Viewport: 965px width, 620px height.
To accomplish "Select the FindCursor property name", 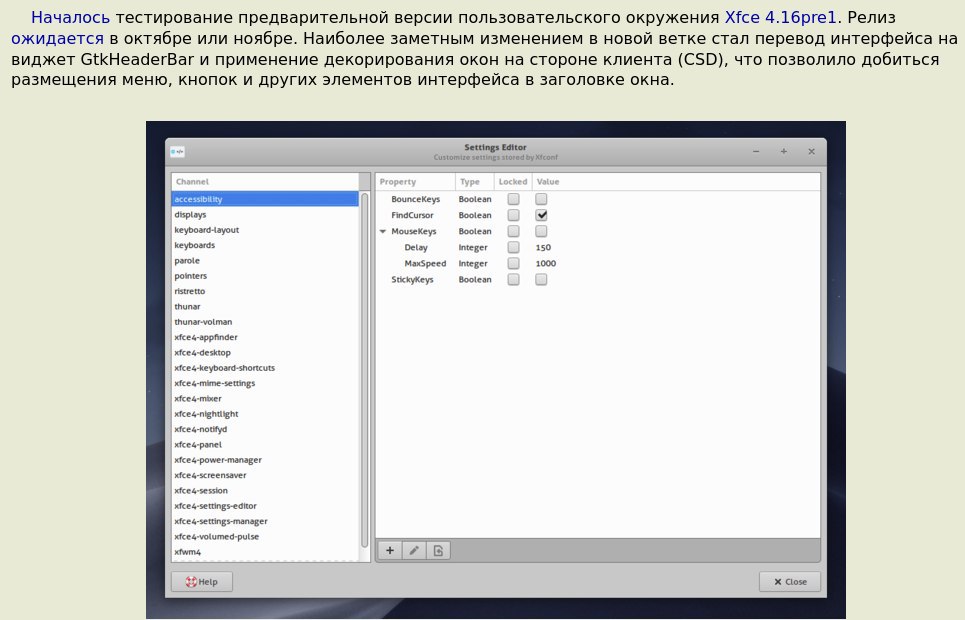I will point(412,215).
